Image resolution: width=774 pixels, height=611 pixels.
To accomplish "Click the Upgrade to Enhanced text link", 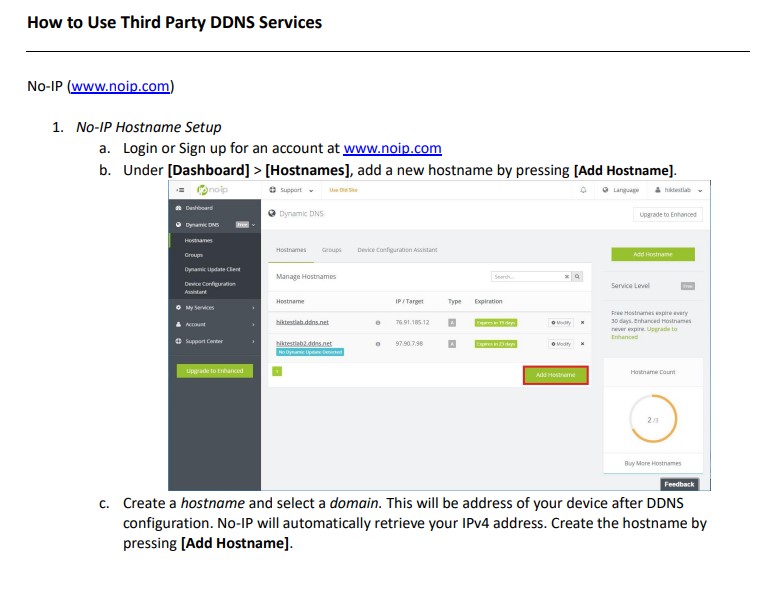I will pos(645,333).
